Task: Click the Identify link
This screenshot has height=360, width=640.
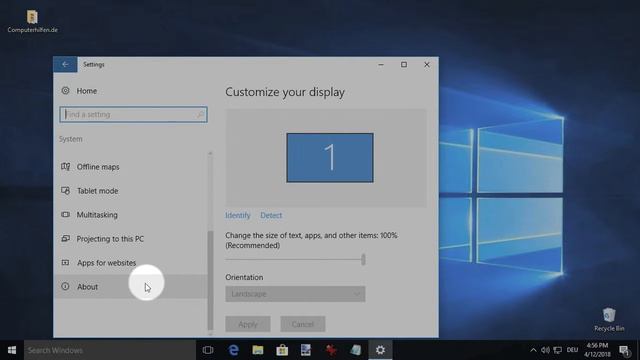Action: click(x=238, y=216)
